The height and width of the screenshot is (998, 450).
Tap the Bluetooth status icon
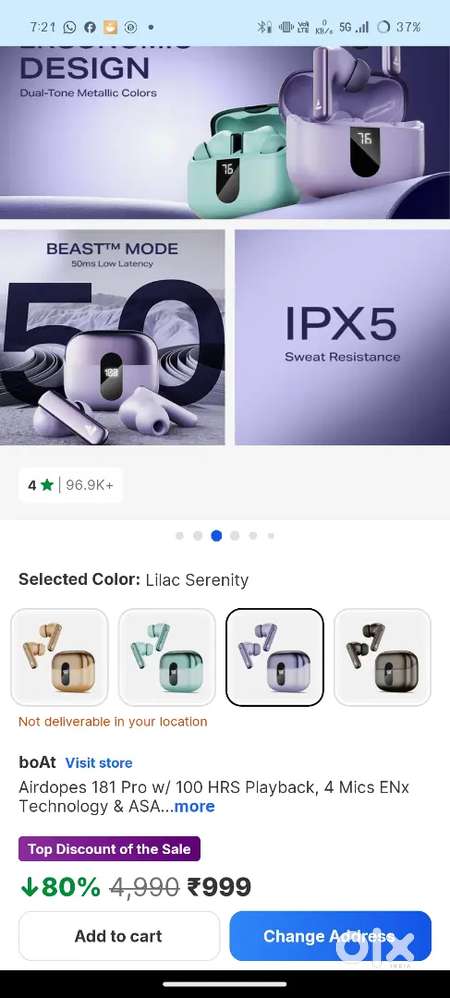pos(264,27)
